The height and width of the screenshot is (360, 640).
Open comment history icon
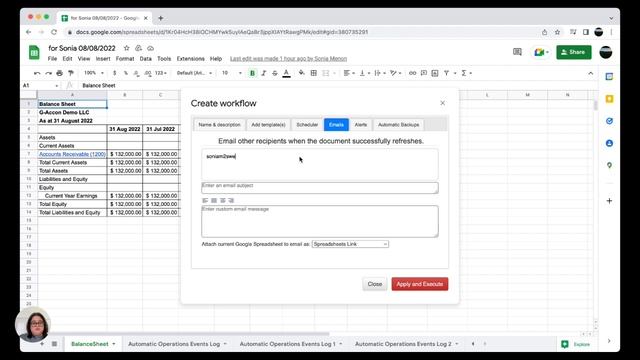pos(517,52)
